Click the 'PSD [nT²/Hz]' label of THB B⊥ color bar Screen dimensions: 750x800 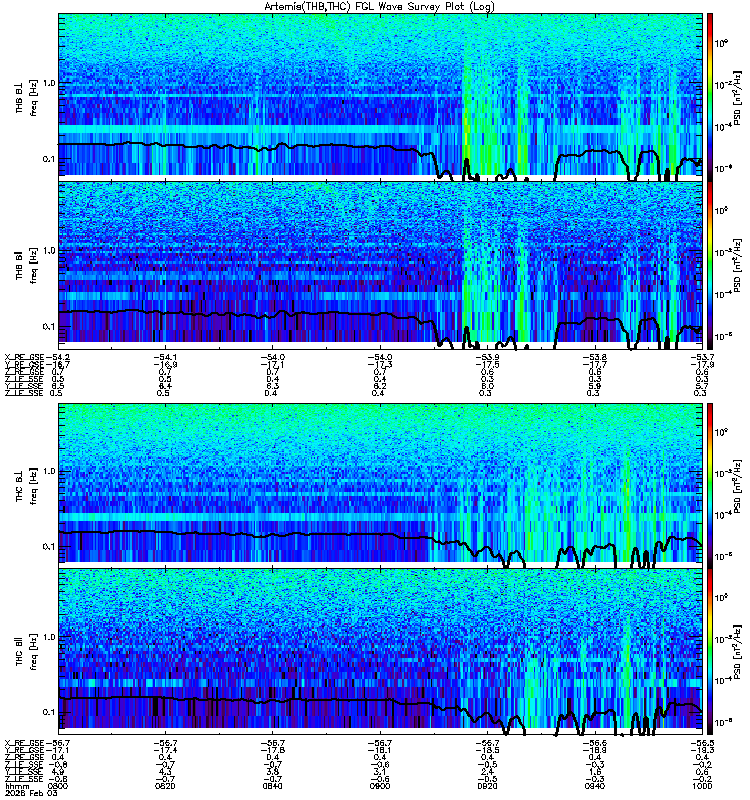(x=738, y=97)
